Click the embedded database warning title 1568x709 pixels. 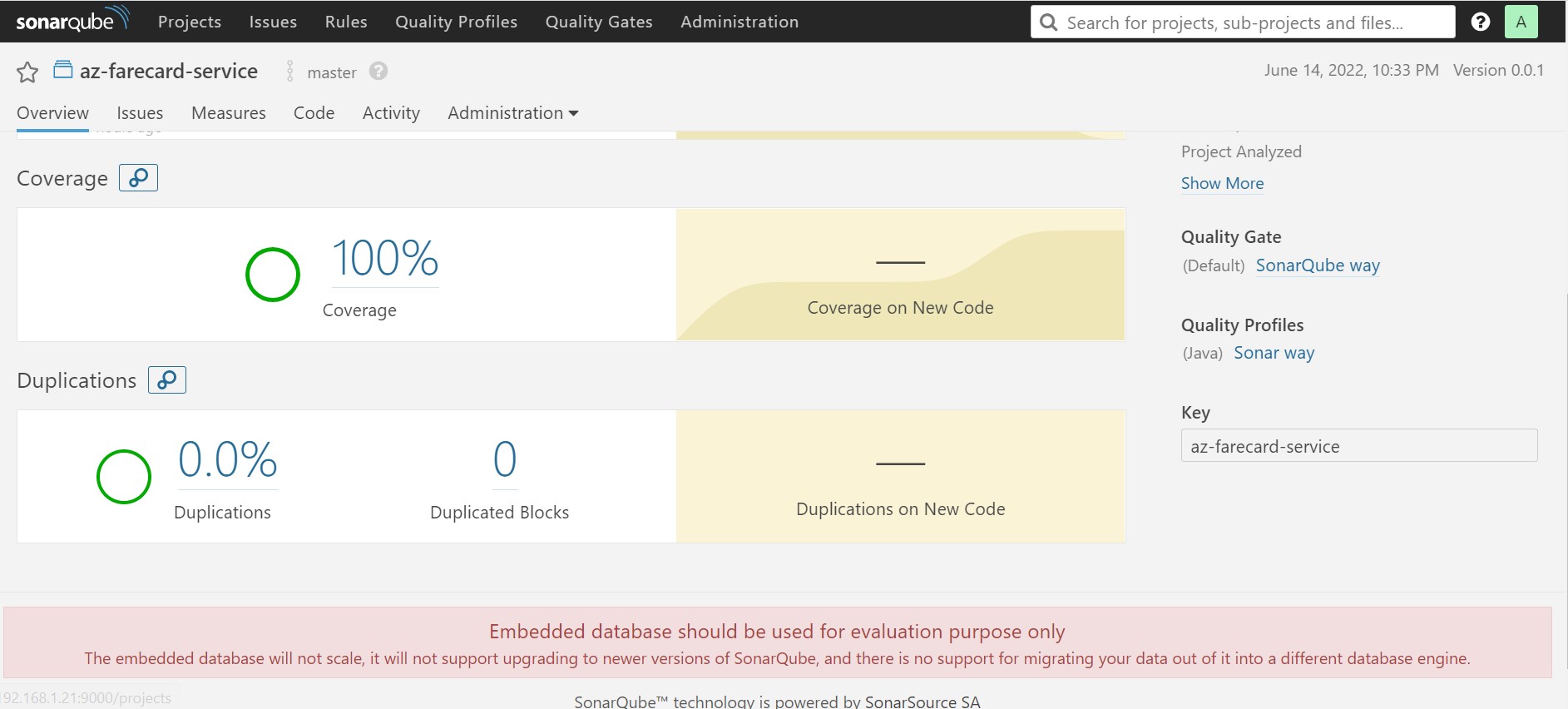coord(777,632)
